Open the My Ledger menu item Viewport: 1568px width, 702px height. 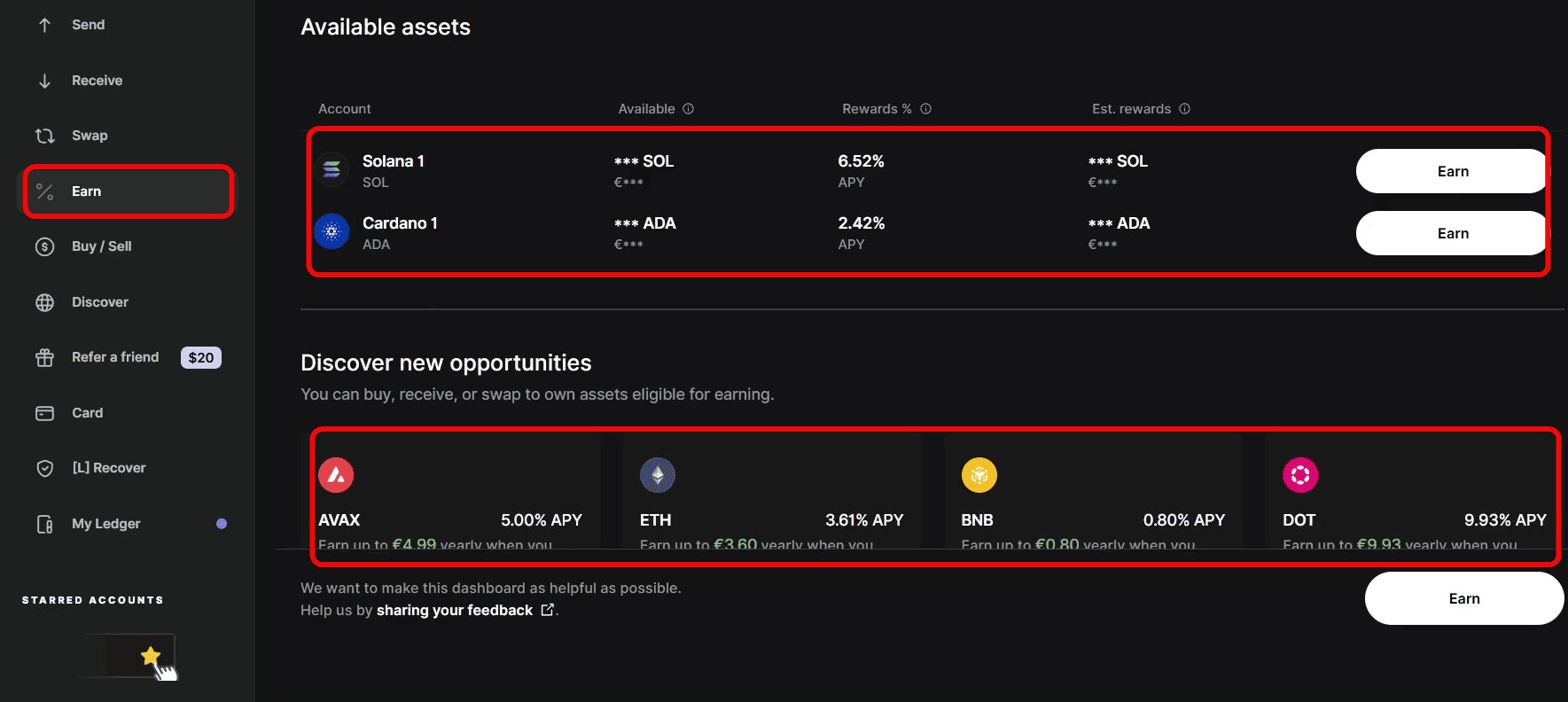(x=106, y=524)
